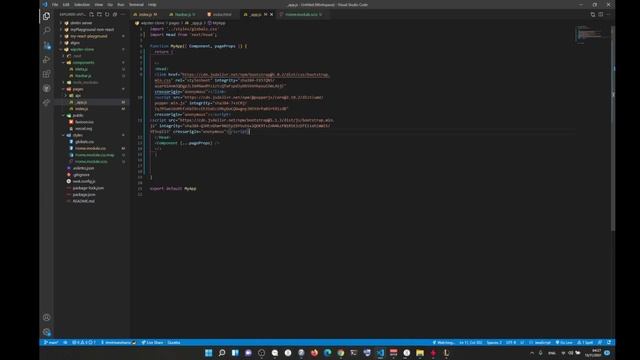Image resolution: width=640 pixels, height=360 pixels.
Task: Open the Edit menu
Action: click(x=66, y=4)
